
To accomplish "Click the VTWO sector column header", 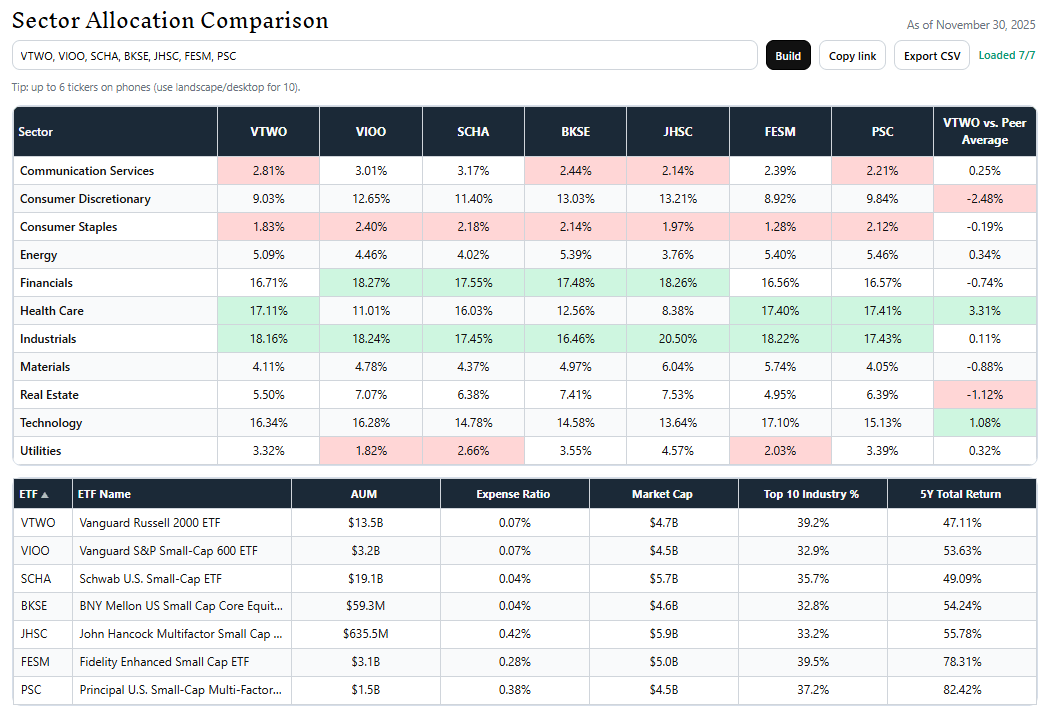I will [268, 132].
